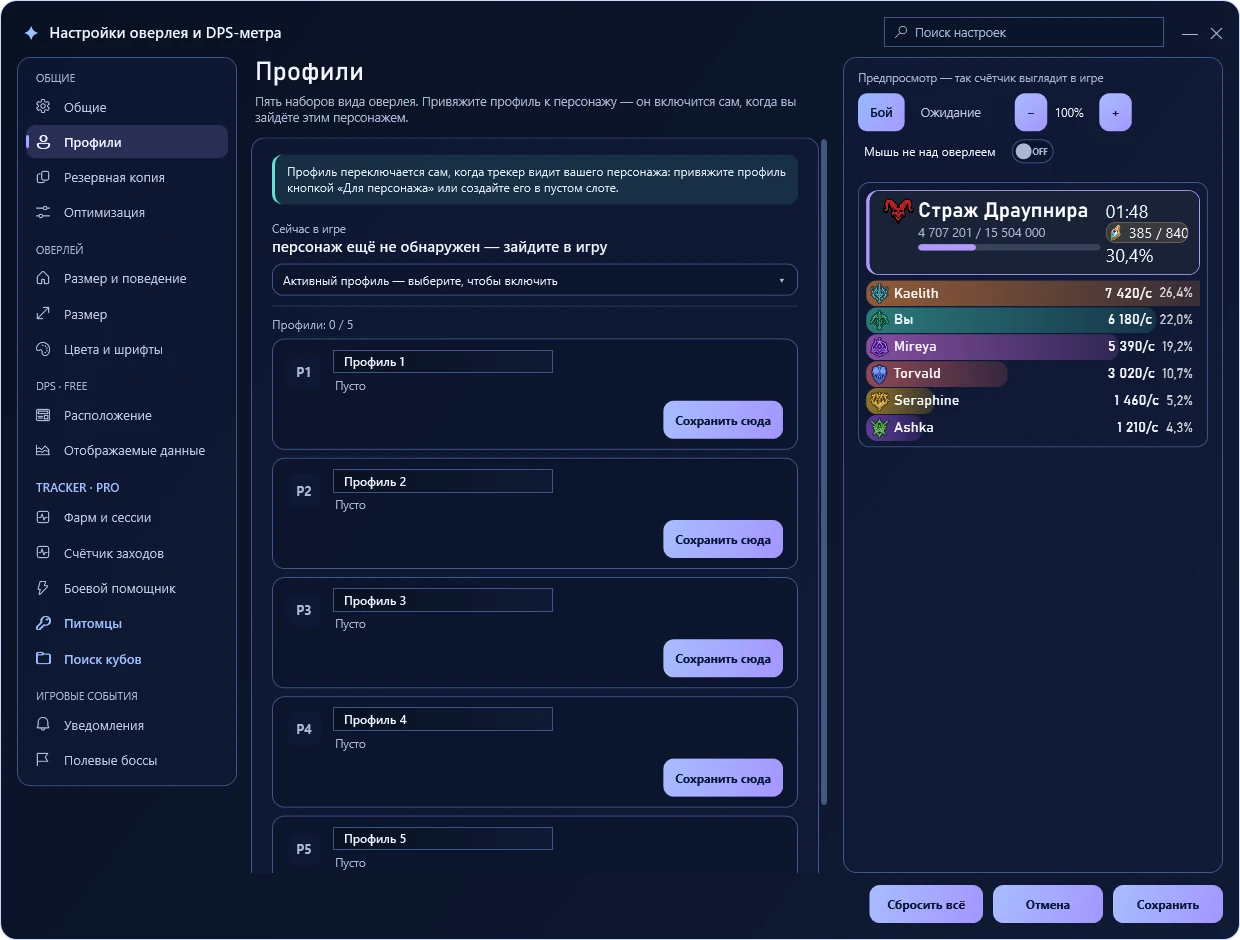
Task: Switch preview to Бой mode
Action: (881, 113)
